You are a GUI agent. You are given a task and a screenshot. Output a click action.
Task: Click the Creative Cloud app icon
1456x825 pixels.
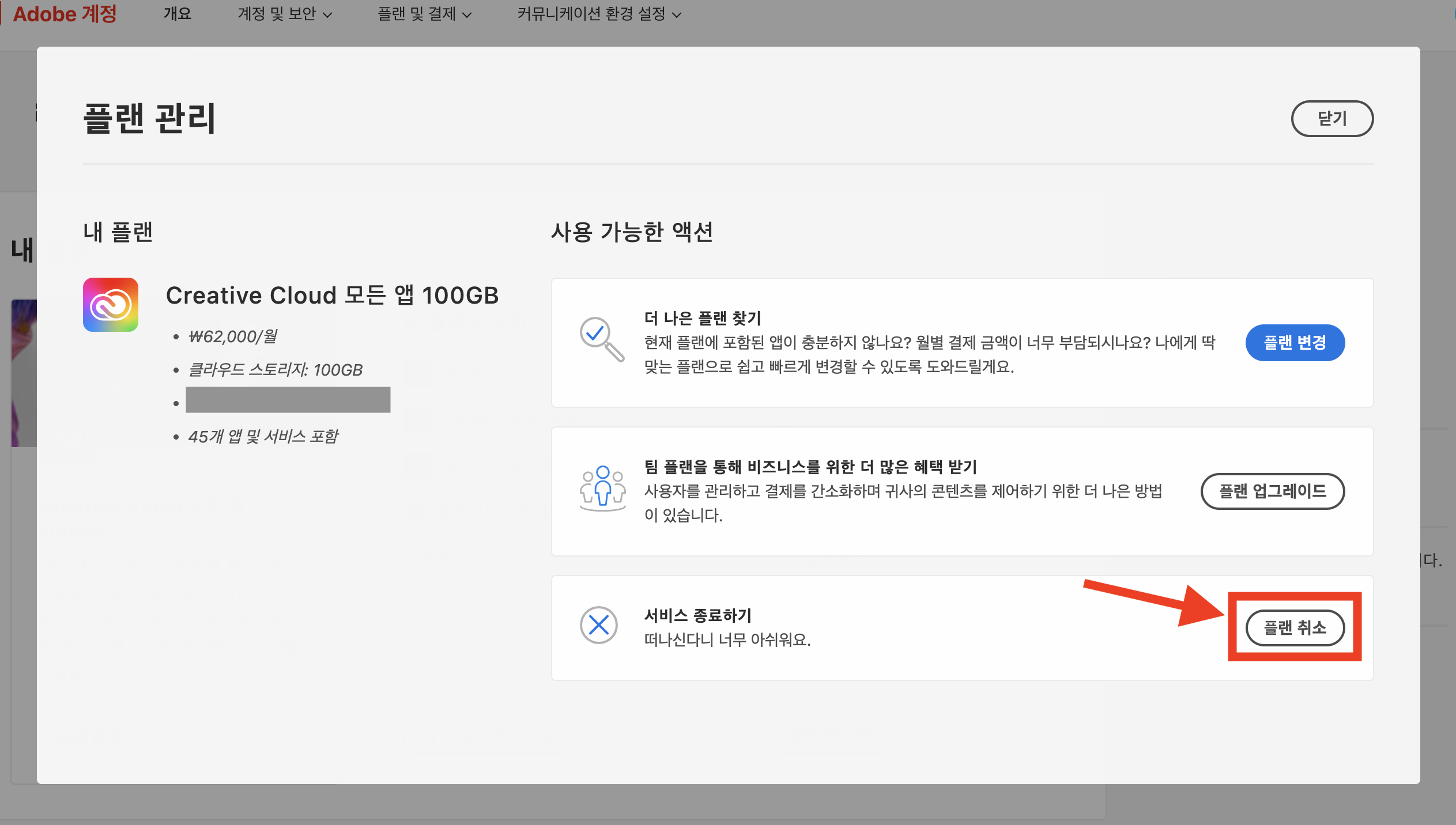point(111,305)
